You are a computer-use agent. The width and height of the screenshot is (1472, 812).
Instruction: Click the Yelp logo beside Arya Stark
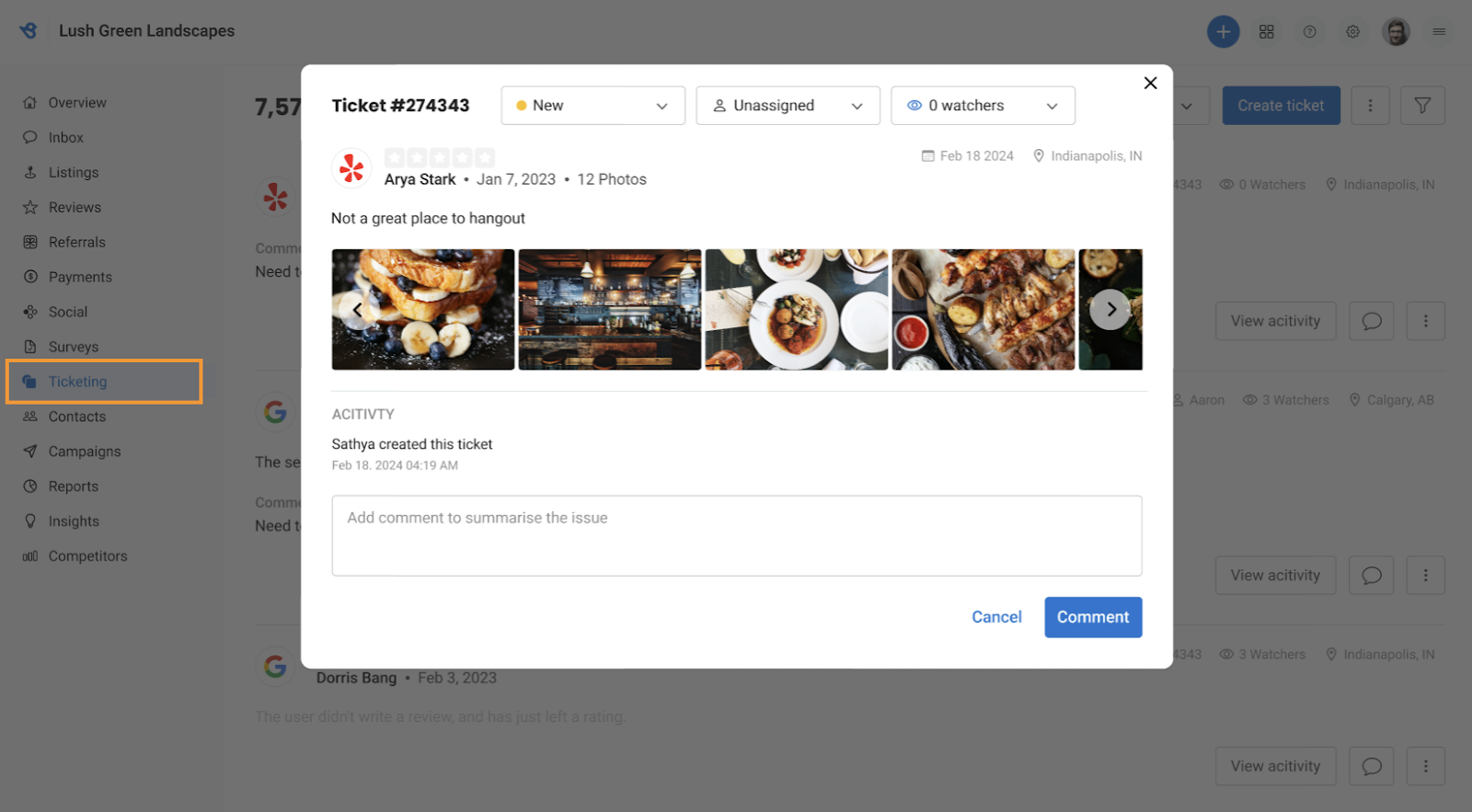click(x=351, y=168)
